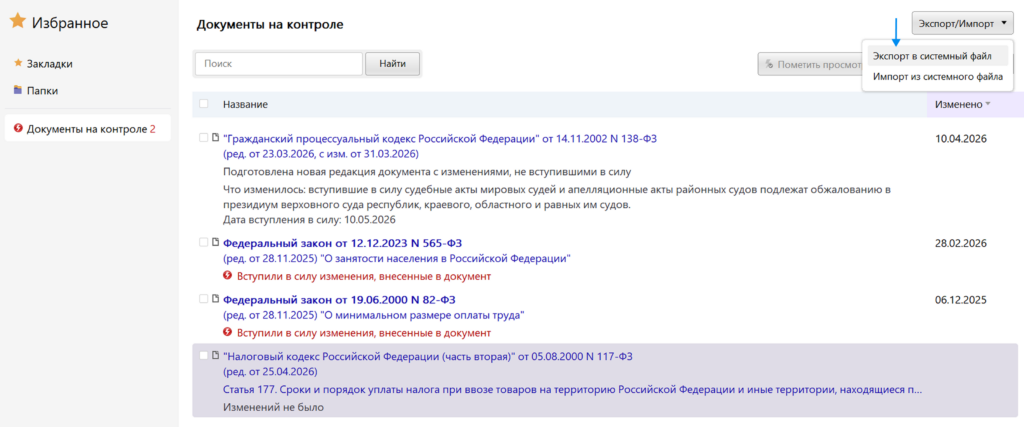
Task: Select Документы на контроле in sidebar
Action: (88, 129)
